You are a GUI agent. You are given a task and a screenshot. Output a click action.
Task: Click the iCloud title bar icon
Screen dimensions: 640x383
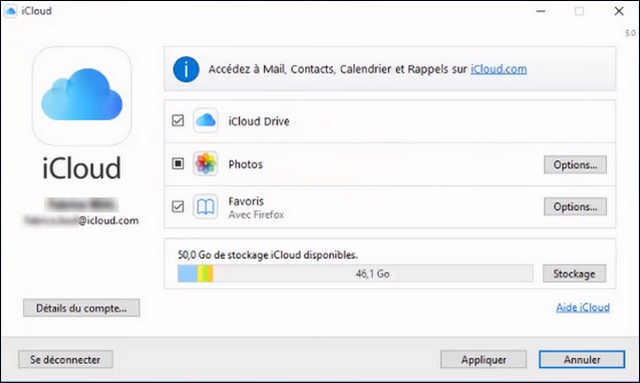click(x=10, y=11)
